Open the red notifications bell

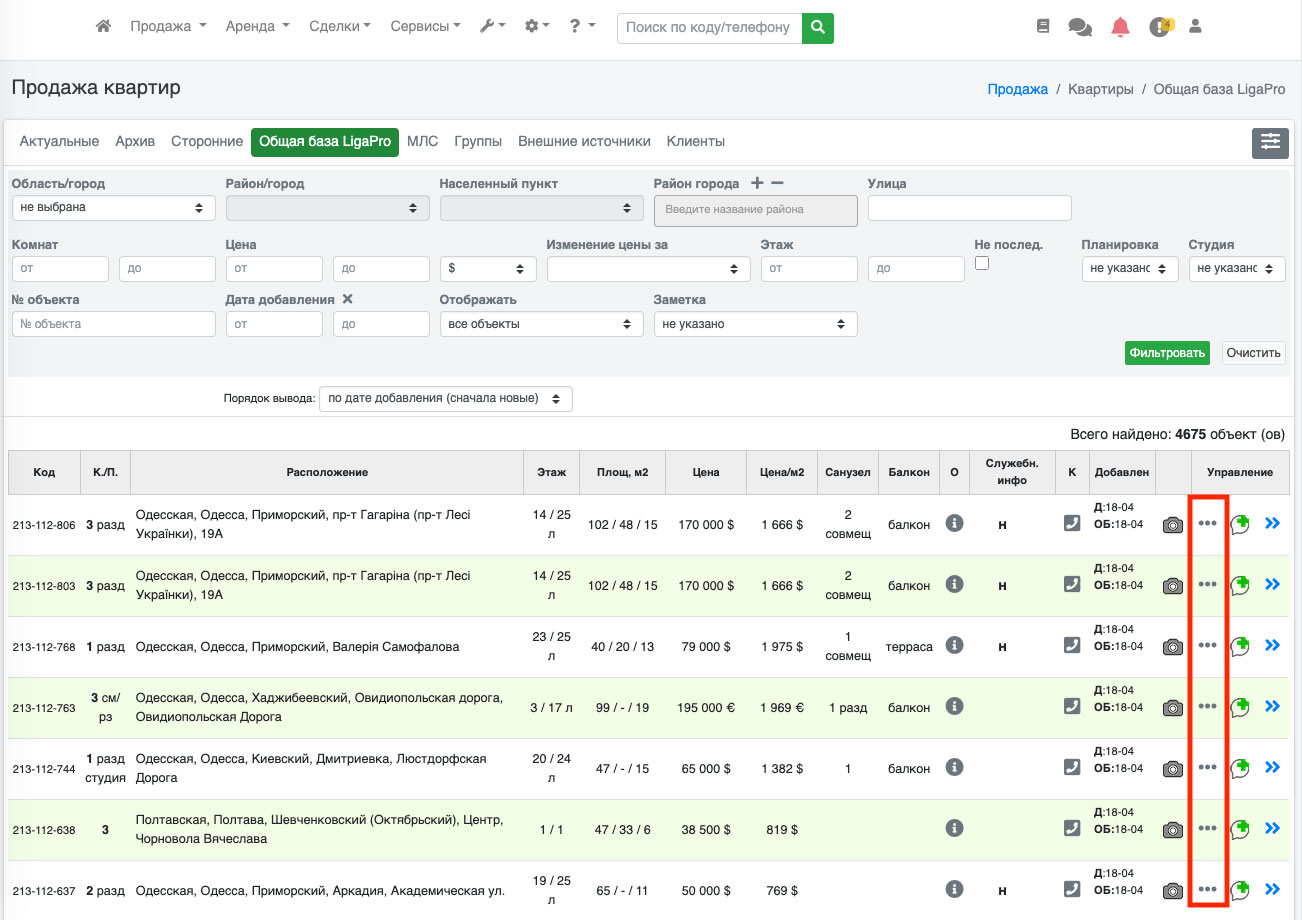1120,28
